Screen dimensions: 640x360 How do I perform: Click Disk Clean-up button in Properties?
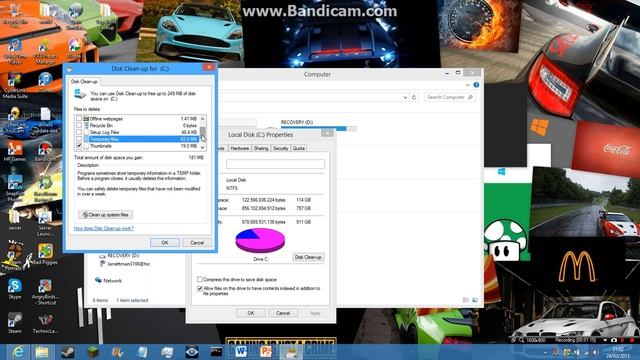(x=308, y=257)
